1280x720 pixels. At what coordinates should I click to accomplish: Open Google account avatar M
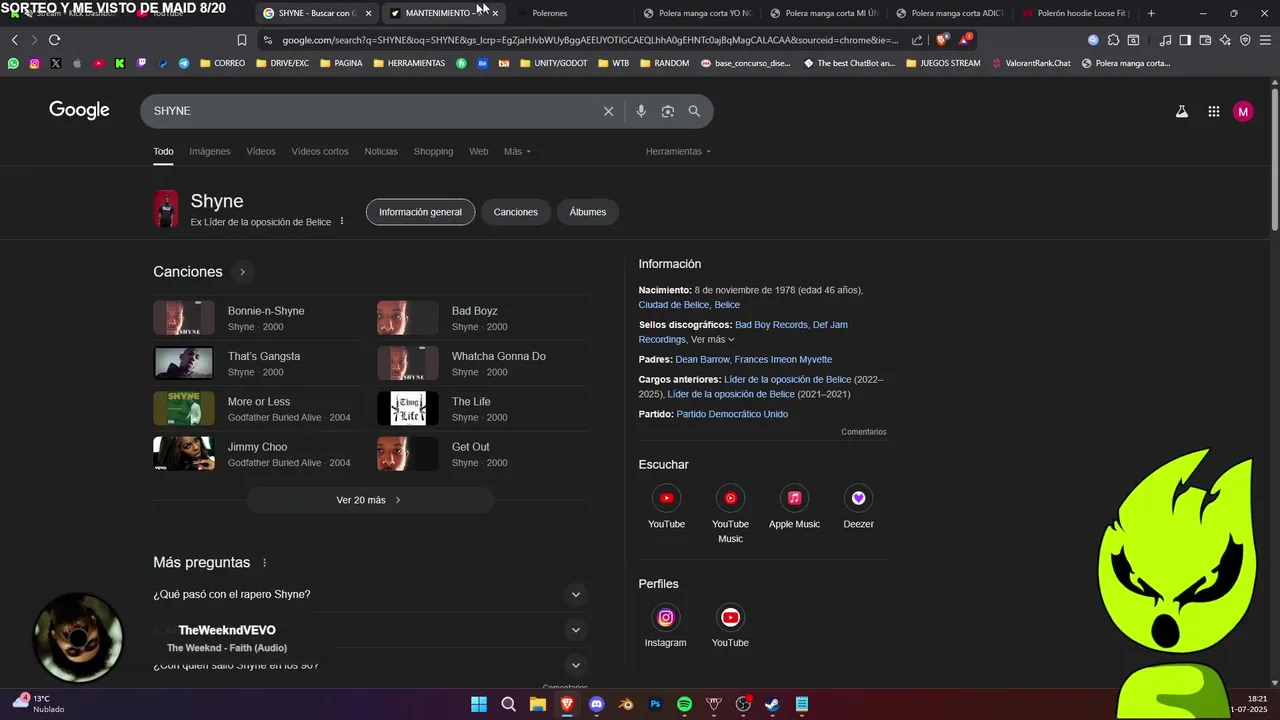click(1243, 112)
